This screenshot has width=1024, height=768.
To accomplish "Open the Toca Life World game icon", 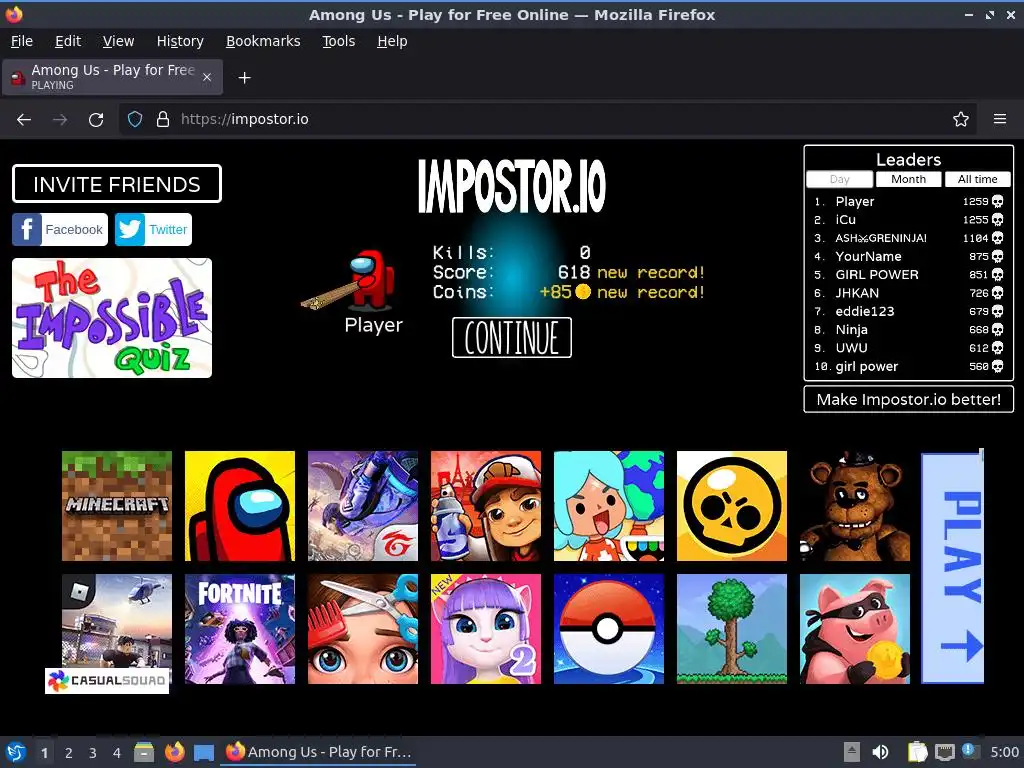I will click(x=609, y=505).
